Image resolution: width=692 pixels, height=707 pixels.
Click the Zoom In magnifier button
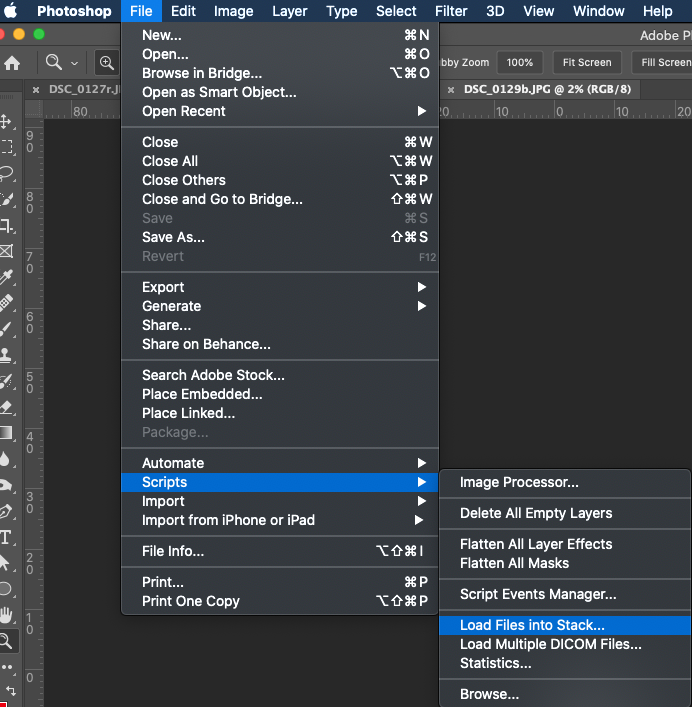pyautogui.click(x=105, y=62)
